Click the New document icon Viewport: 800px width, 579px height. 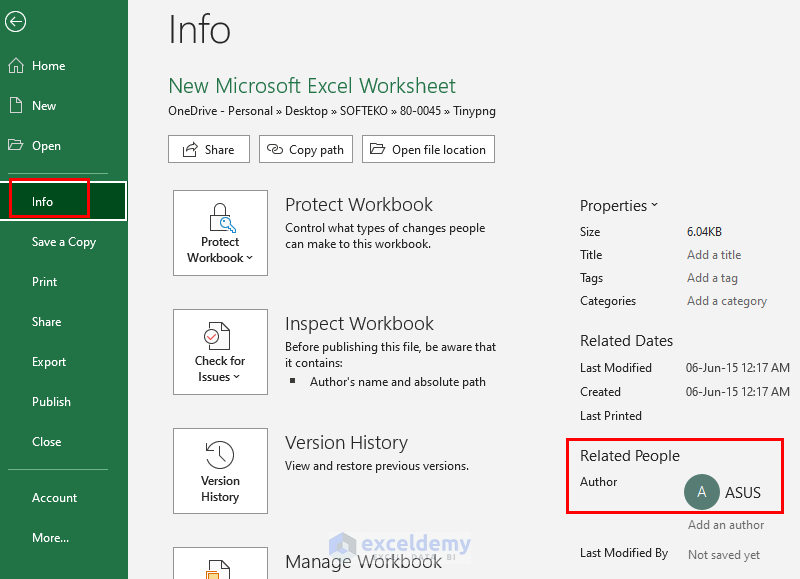click(x=16, y=106)
